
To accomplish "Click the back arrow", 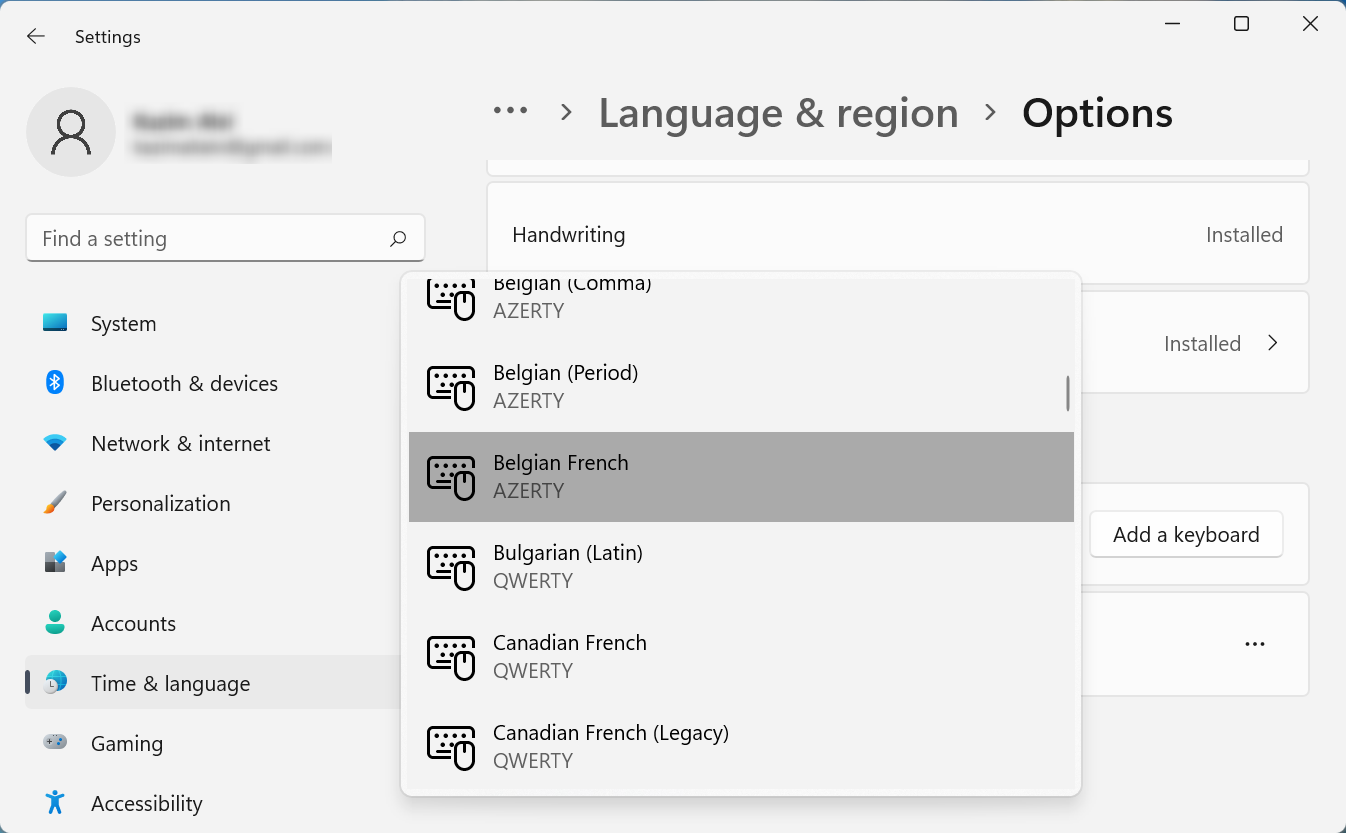I will [x=35, y=36].
